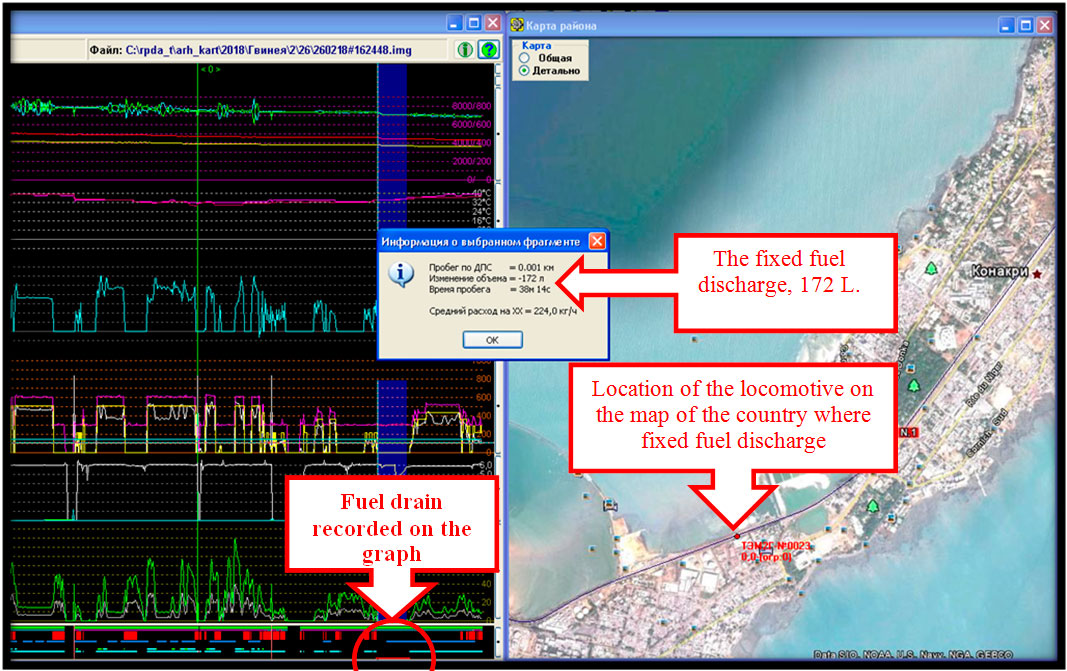1067x671 pixels.
Task: Select the Детально map radio option
Action: (523, 71)
